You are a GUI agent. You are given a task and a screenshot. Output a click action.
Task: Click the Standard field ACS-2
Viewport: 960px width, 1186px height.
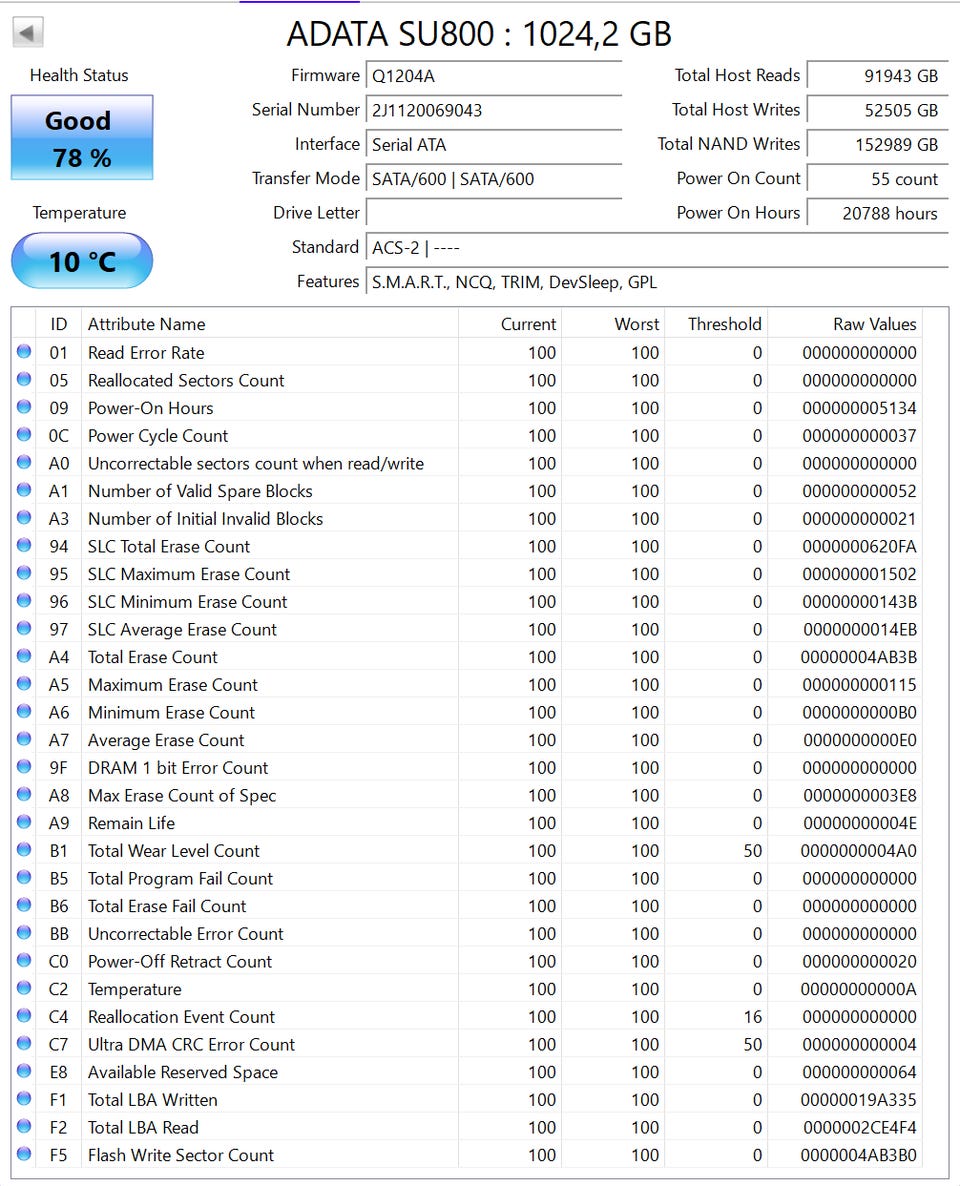tap(657, 248)
